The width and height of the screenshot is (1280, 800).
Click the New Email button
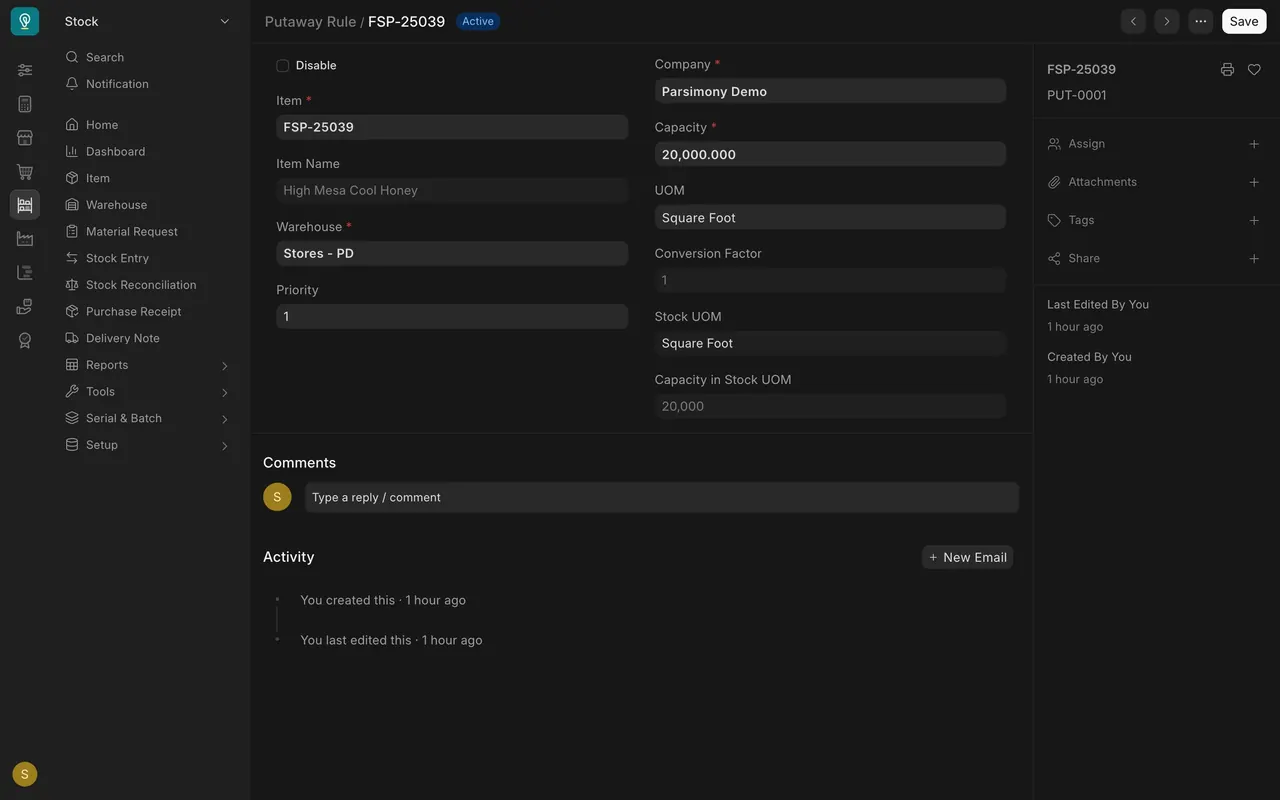coord(967,557)
